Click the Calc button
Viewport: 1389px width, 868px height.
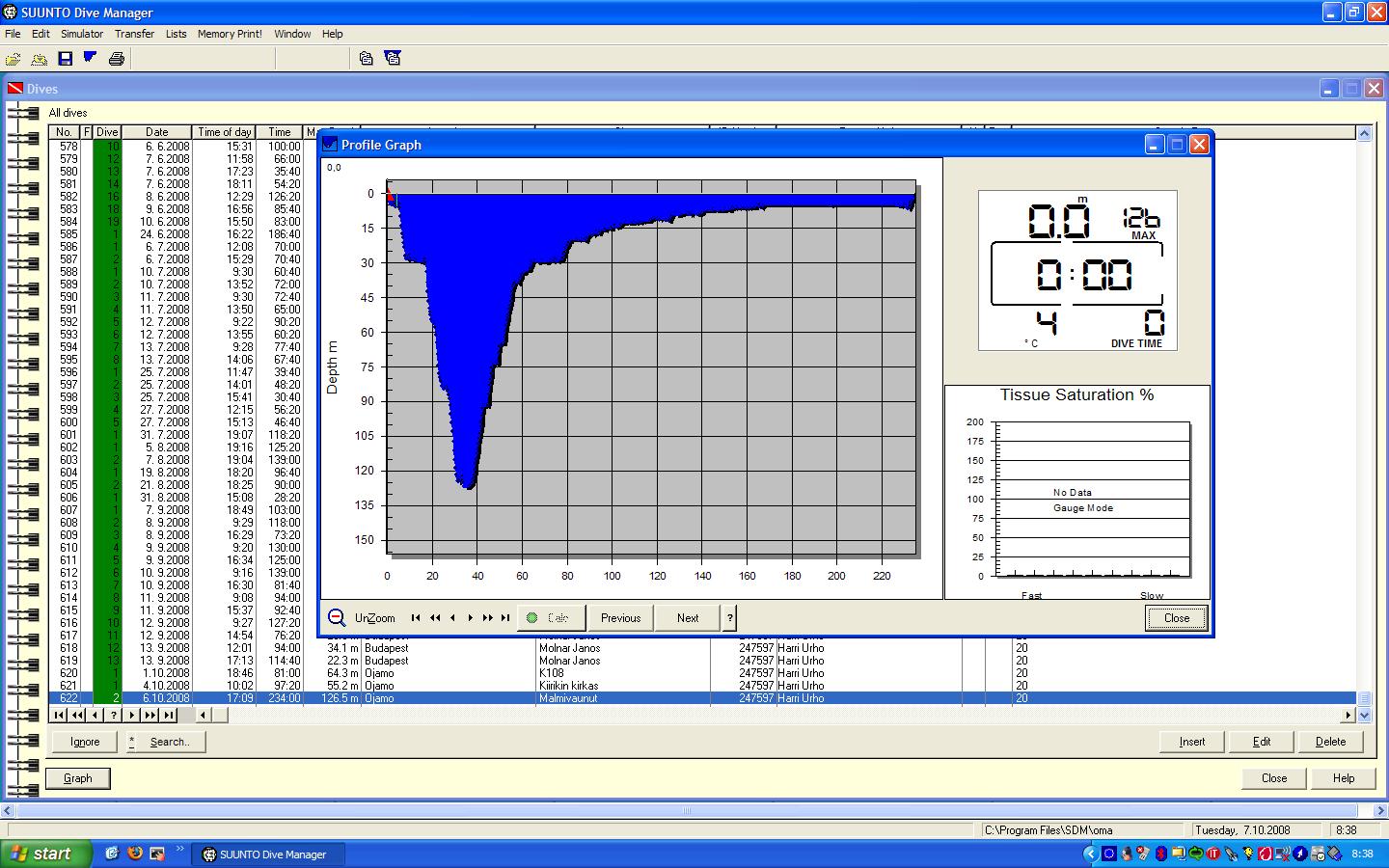pyautogui.click(x=552, y=618)
